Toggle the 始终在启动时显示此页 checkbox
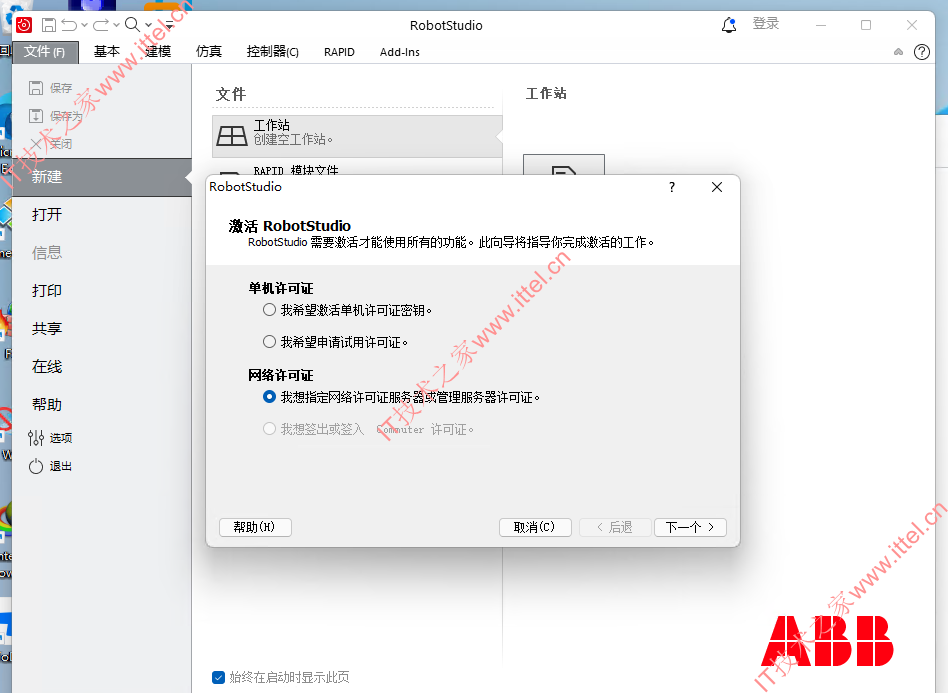This screenshot has width=948, height=693. pos(218,677)
